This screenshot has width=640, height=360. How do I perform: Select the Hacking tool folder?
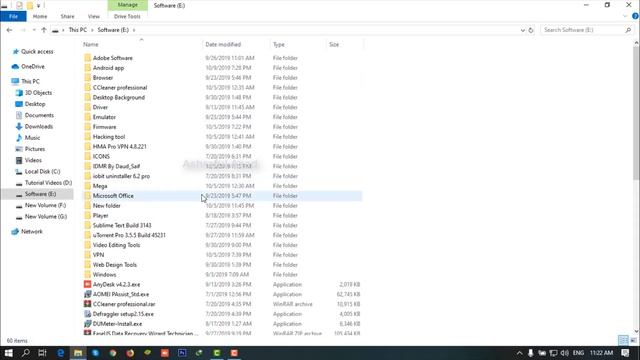(109, 137)
